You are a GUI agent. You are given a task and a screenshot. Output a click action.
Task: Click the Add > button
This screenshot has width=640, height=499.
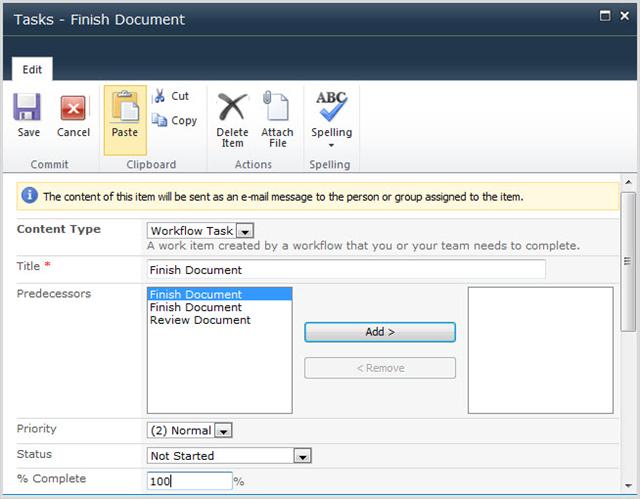pos(380,332)
